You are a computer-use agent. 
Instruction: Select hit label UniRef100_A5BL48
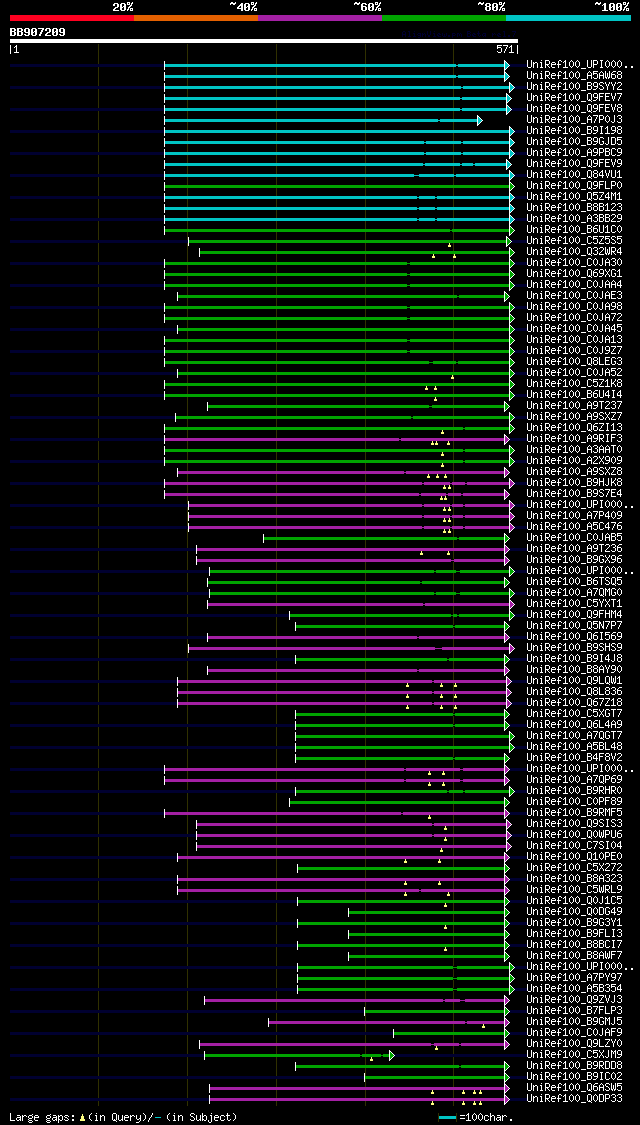[x=575, y=747]
